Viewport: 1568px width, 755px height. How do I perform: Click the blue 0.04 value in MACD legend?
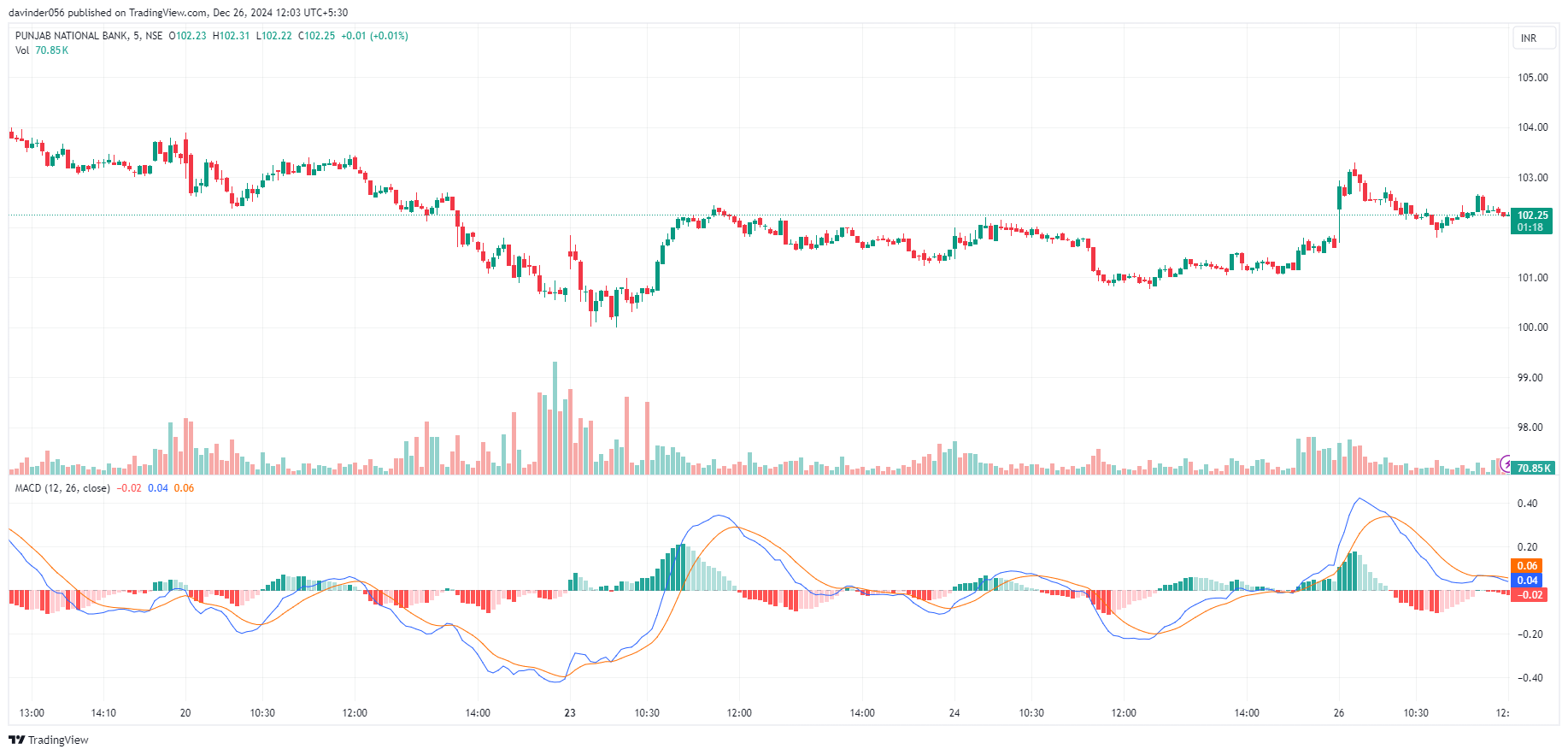coord(158,488)
